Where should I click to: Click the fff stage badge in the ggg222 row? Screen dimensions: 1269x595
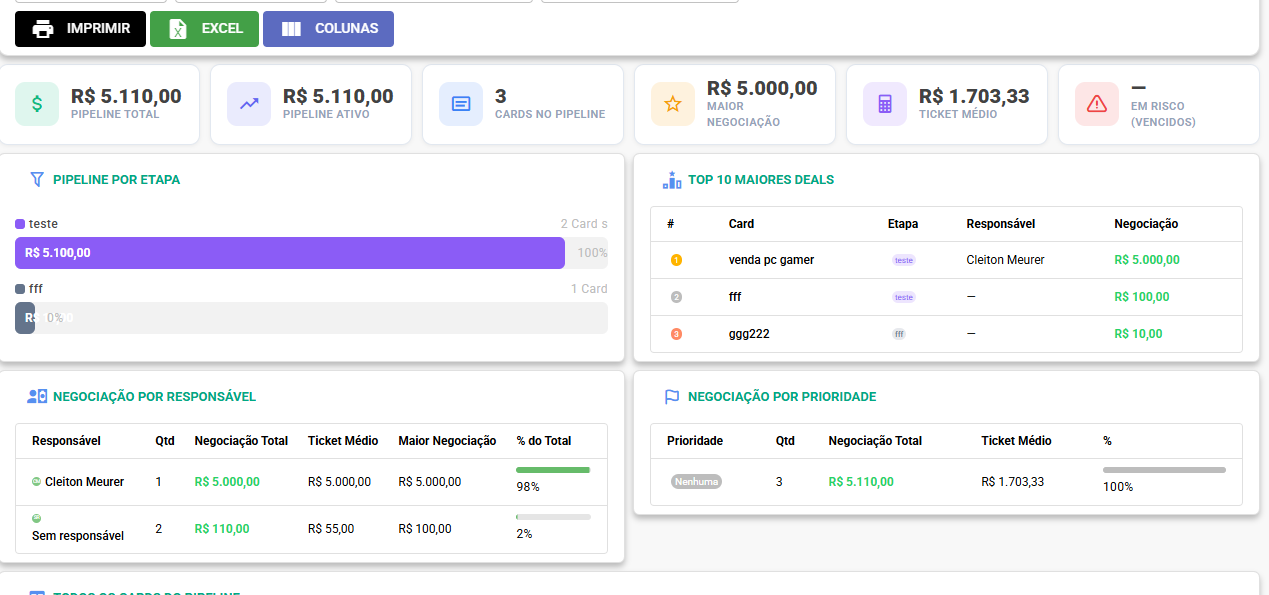pos(899,334)
